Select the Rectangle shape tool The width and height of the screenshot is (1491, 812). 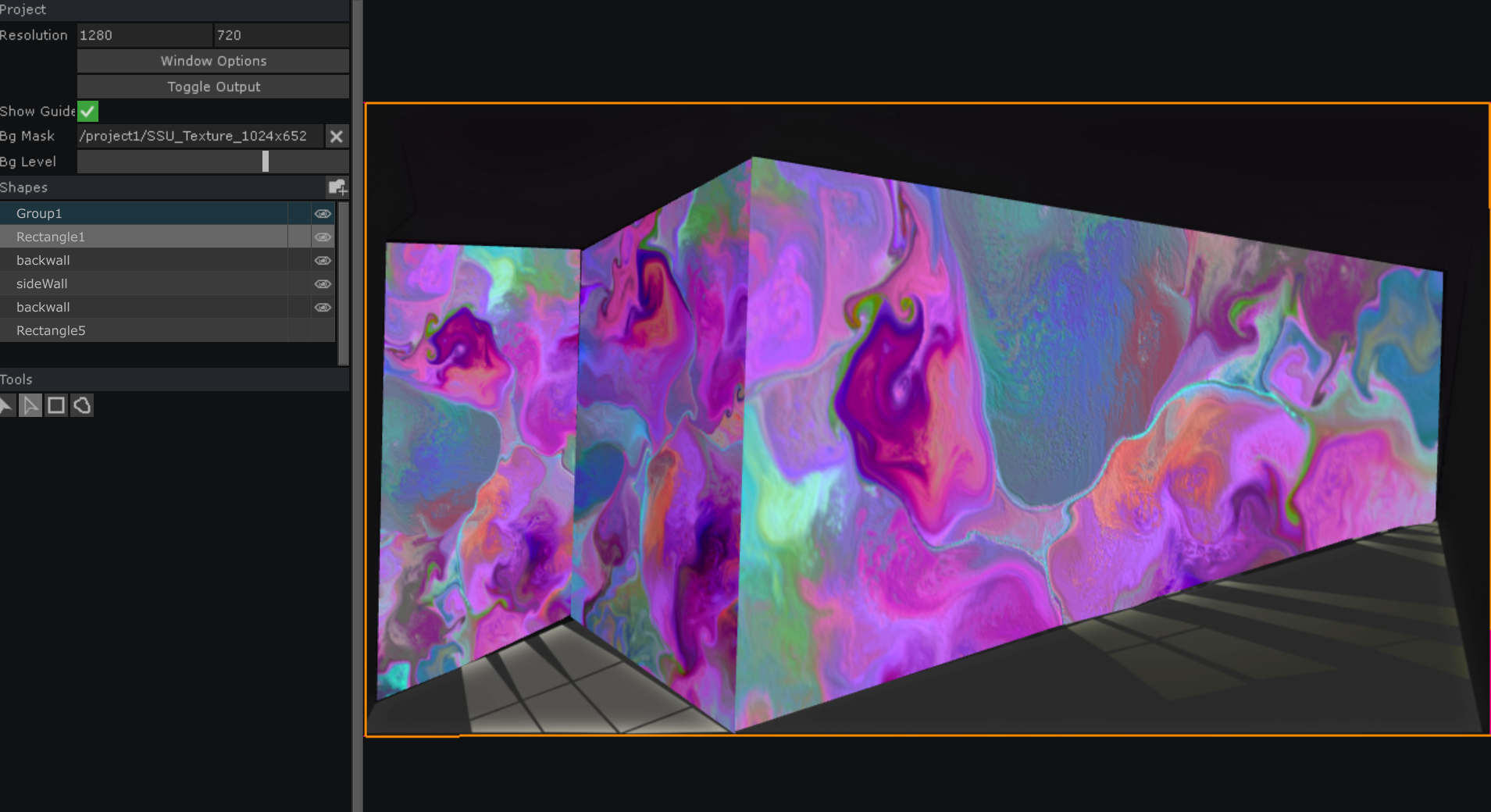pos(55,405)
